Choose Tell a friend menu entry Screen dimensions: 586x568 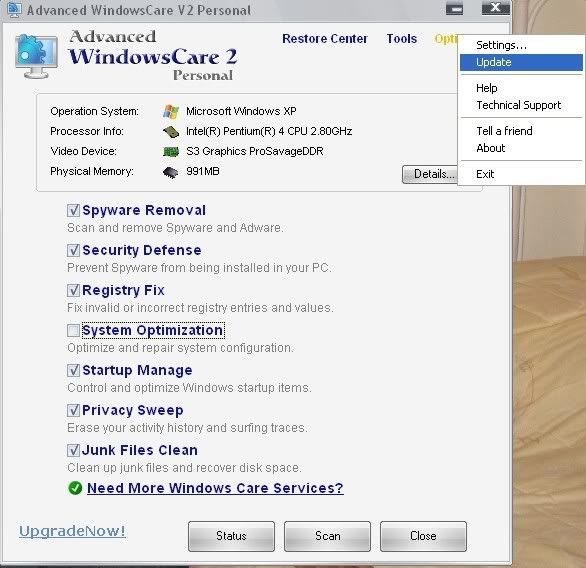click(521, 131)
